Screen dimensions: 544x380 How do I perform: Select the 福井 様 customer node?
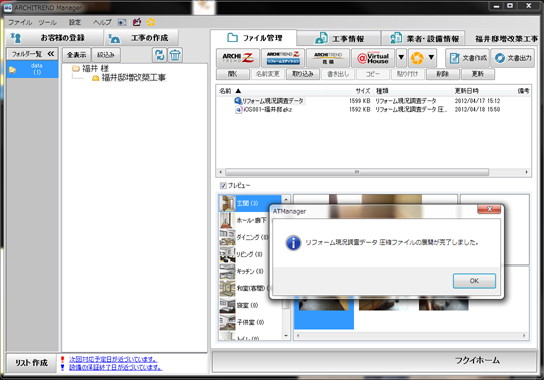coord(91,68)
